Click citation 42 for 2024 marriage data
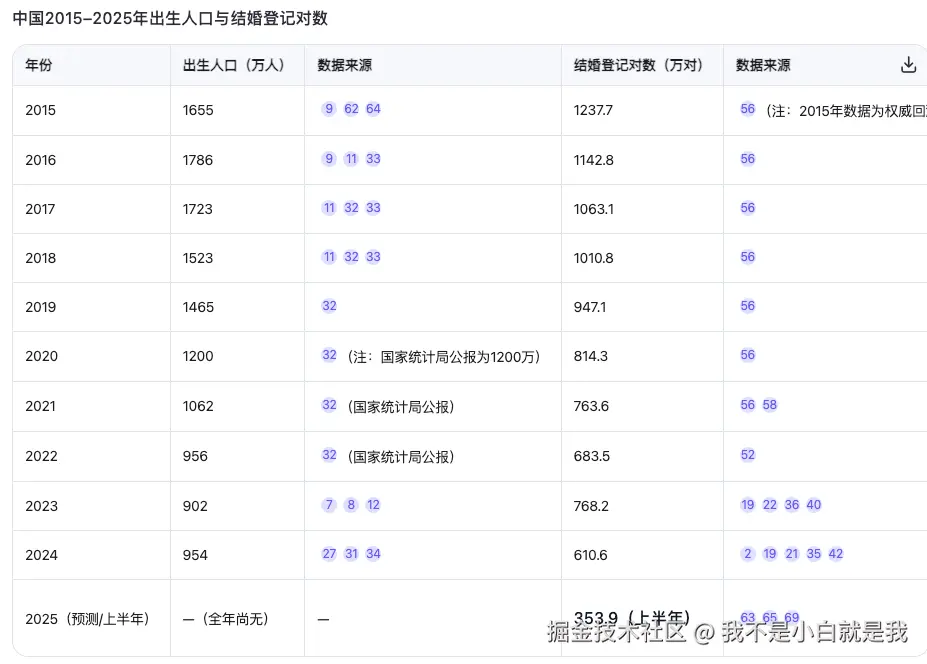The height and width of the screenshot is (664, 927). click(x=836, y=553)
